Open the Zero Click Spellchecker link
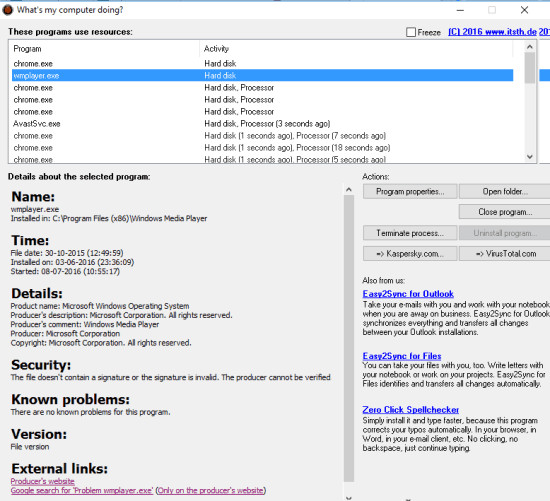 (x=410, y=409)
